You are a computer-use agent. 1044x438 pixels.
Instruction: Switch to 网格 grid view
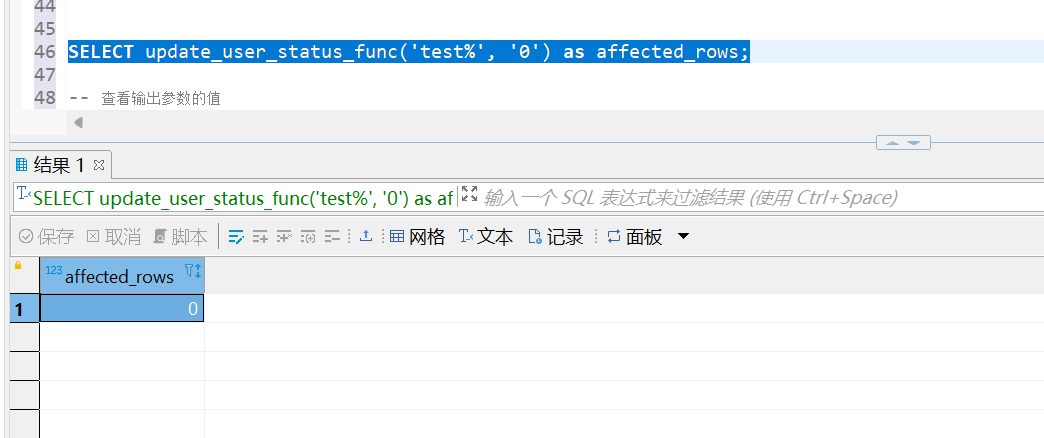pos(417,237)
